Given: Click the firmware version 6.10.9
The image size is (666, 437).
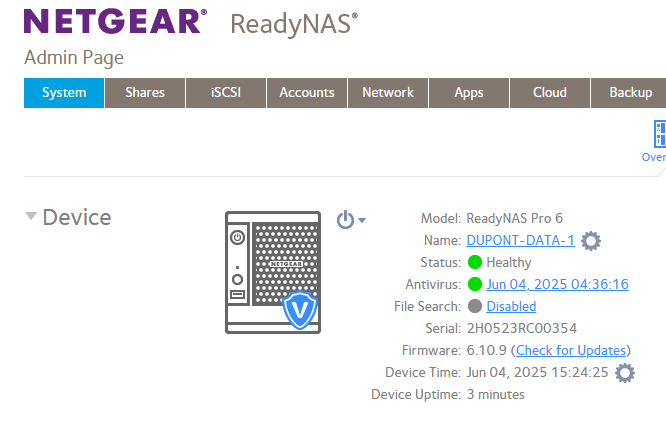Looking at the screenshot, I should tap(486, 350).
